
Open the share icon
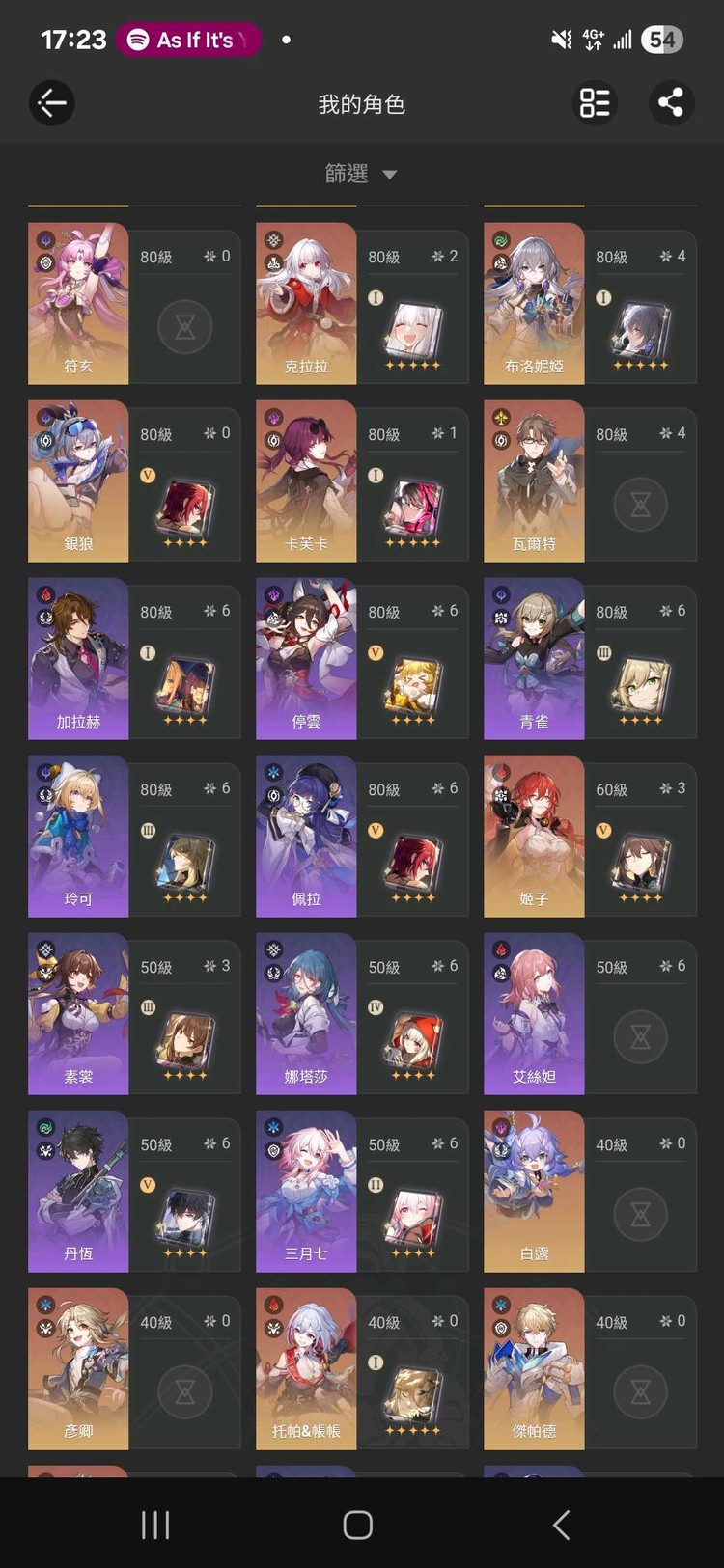671,102
